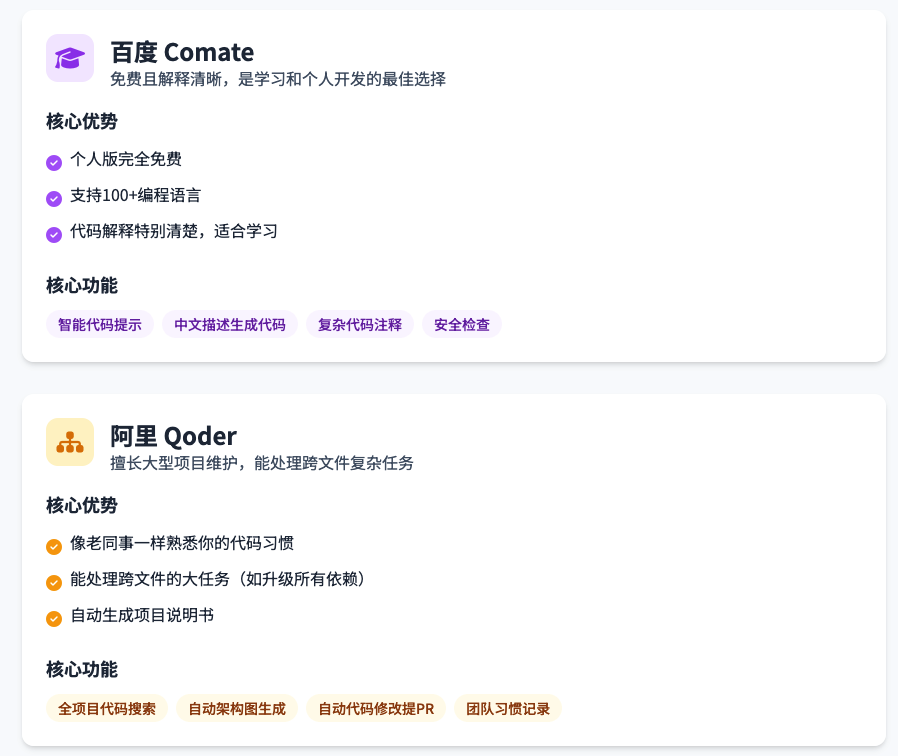Viewport: 898px width, 756px height.
Task: Click the graduation cap icon beside 百度 Comate
Action: [x=70, y=58]
